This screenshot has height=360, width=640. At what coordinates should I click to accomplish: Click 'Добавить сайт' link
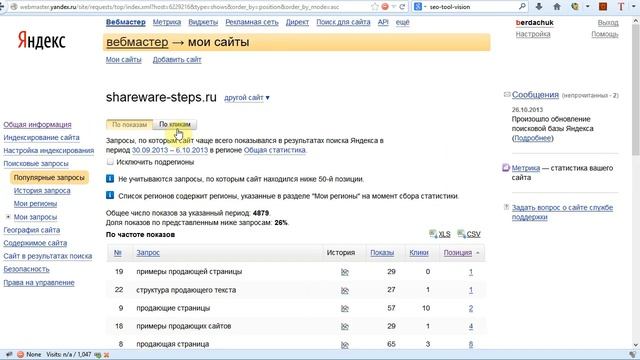pos(177,60)
